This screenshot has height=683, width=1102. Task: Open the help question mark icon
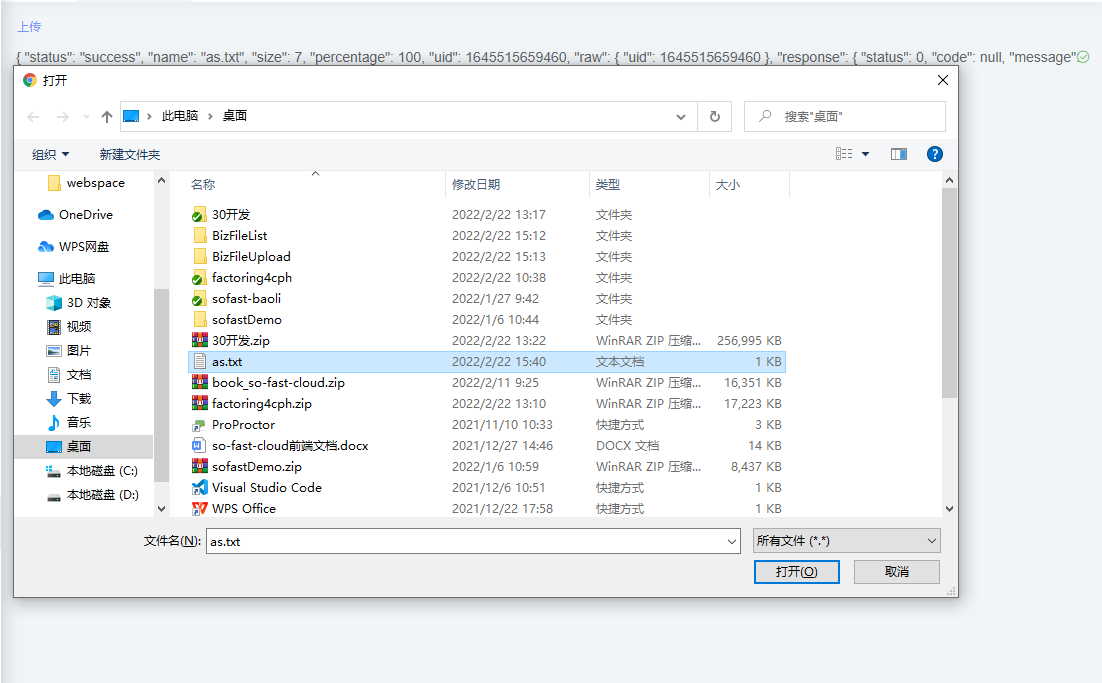pos(934,154)
